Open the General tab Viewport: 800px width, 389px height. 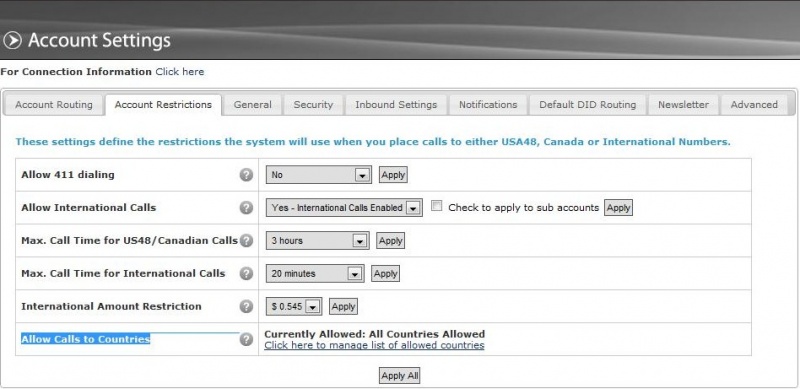[253, 105]
